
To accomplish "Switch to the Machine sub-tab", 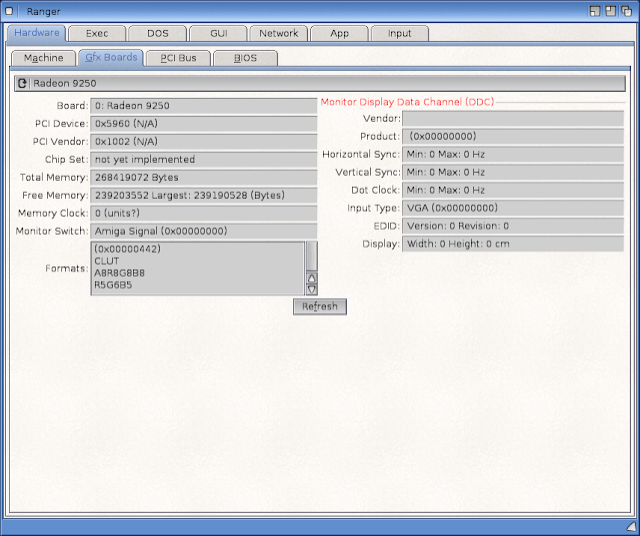I will 43,58.
